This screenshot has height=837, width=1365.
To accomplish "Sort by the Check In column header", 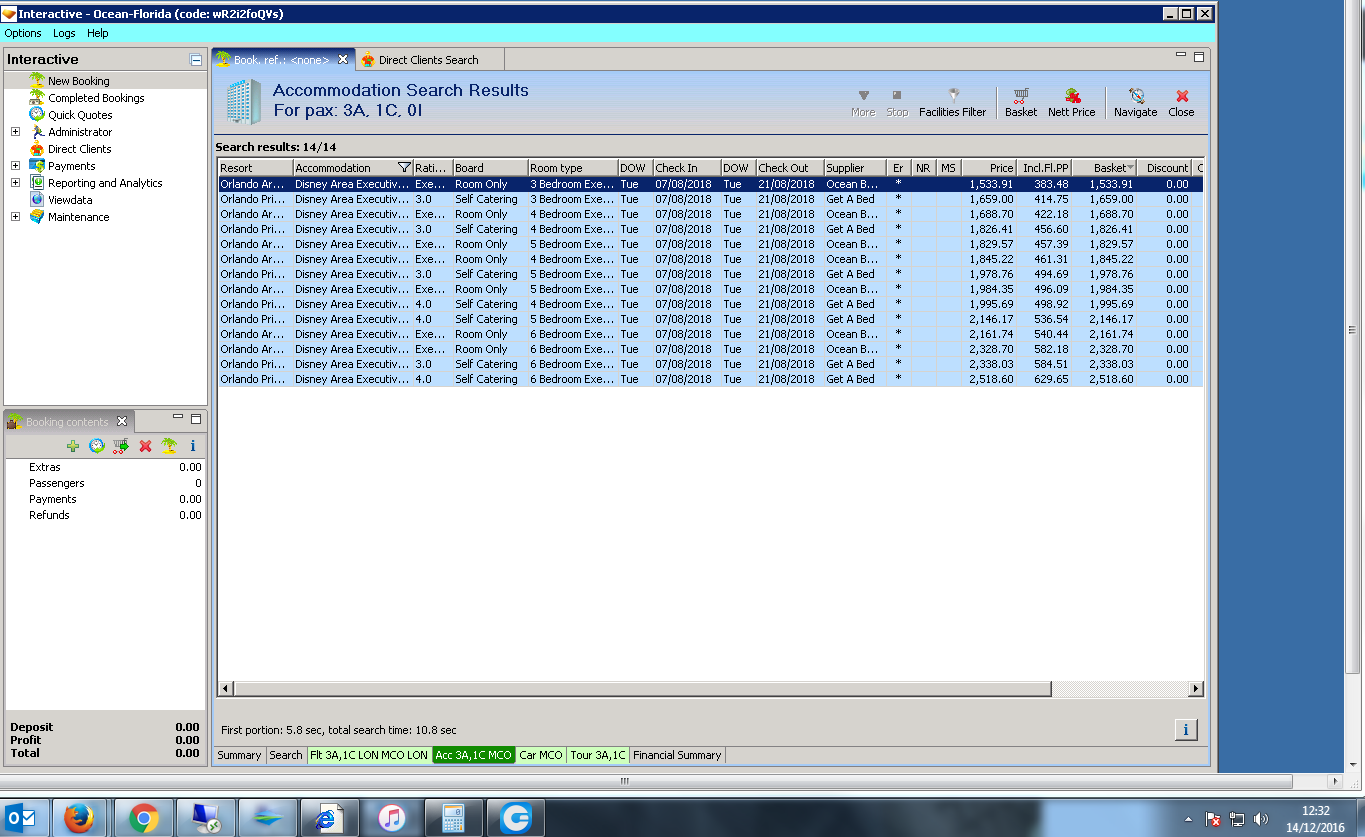I will tap(687, 168).
